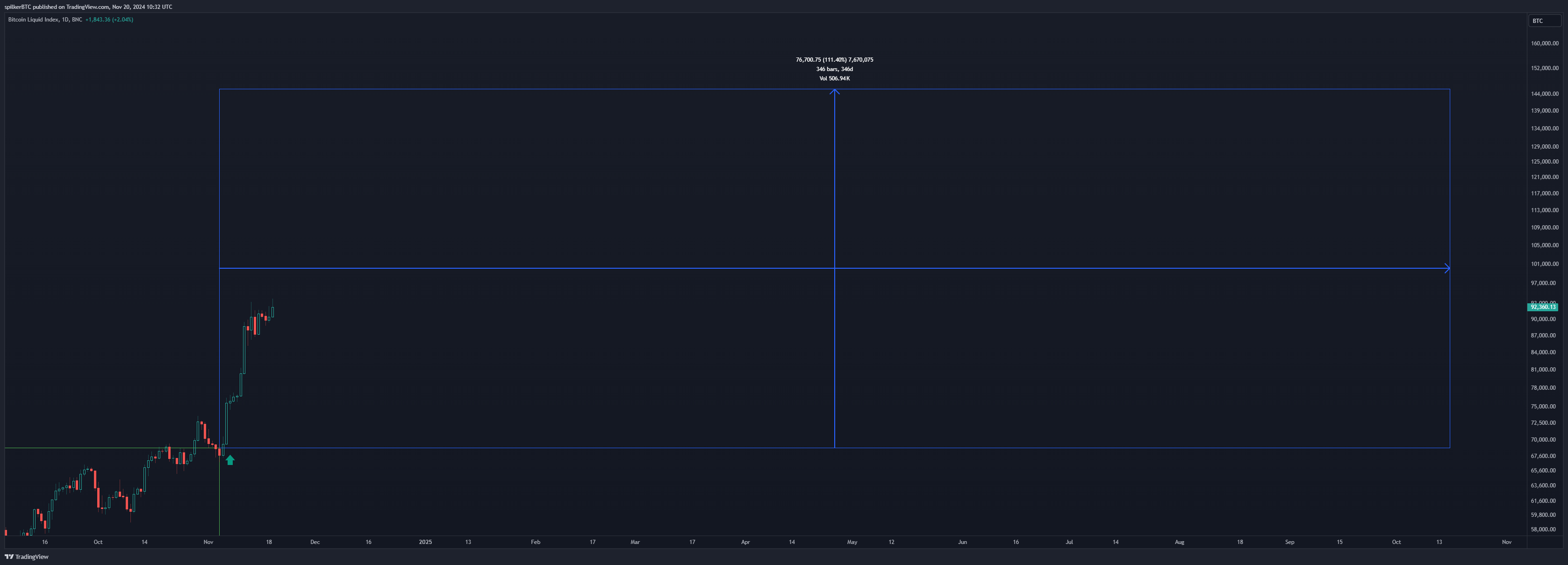Click the 84,000.00 price axis label
Viewport: 1568px width, 565px height.
[x=1544, y=352]
